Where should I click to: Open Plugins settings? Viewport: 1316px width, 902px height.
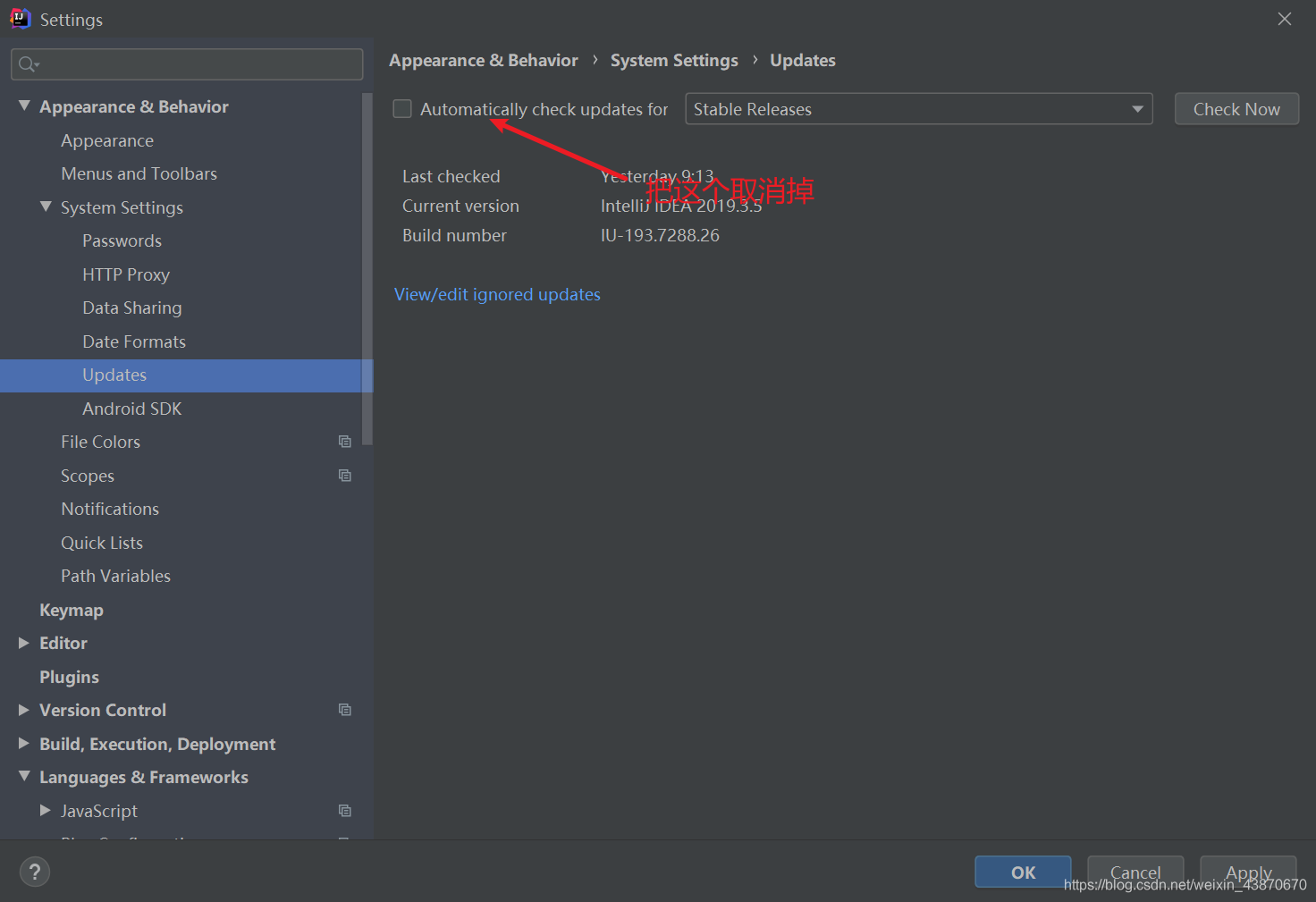69,677
